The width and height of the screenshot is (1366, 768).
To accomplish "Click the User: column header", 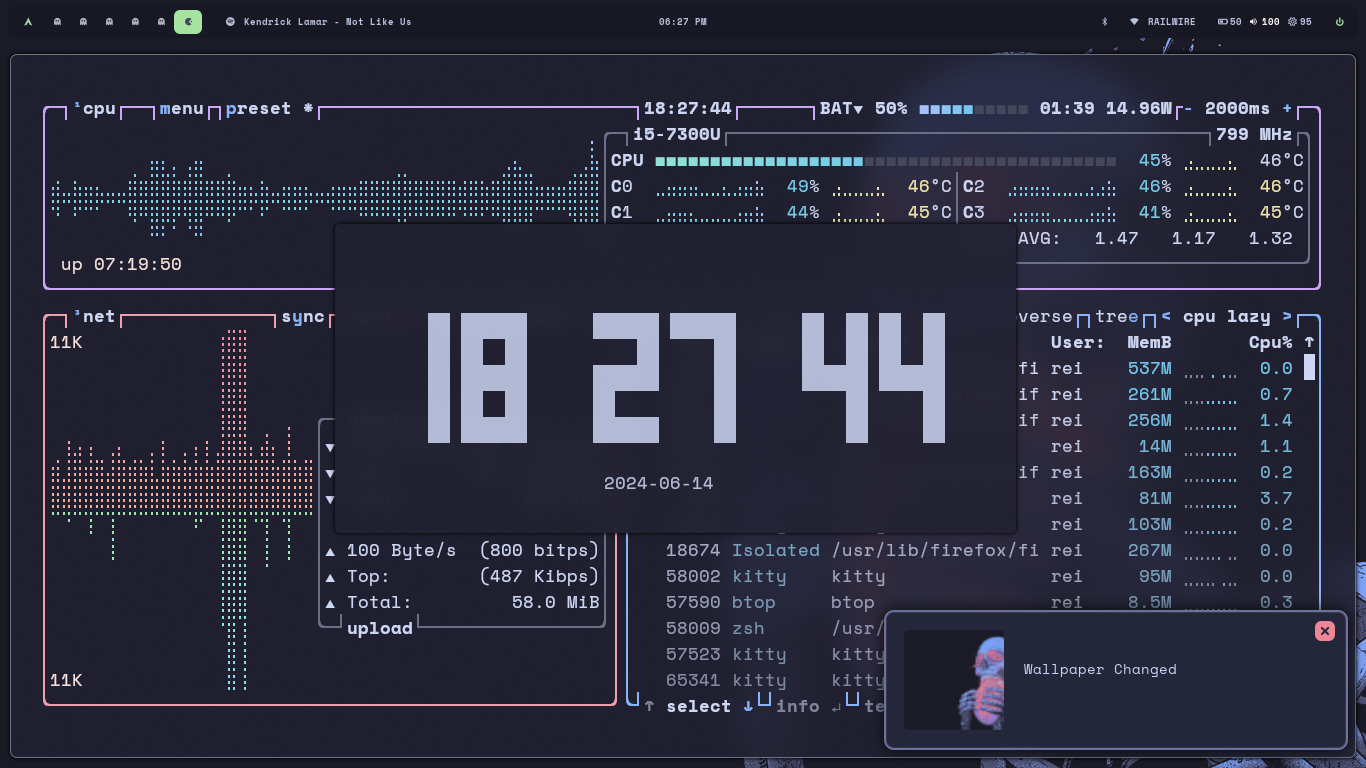I will (x=1078, y=342).
